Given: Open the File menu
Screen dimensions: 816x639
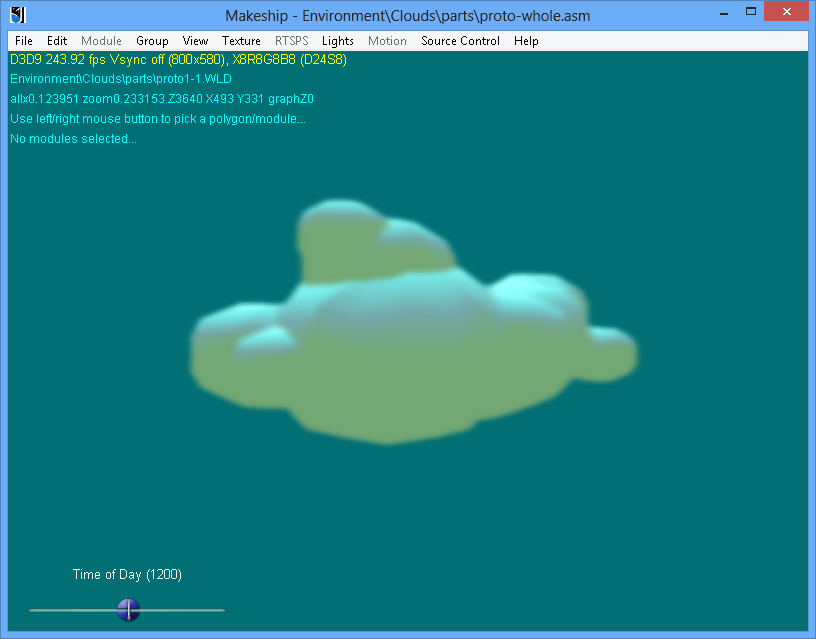Looking at the screenshot, I should (x=23, y=41).
